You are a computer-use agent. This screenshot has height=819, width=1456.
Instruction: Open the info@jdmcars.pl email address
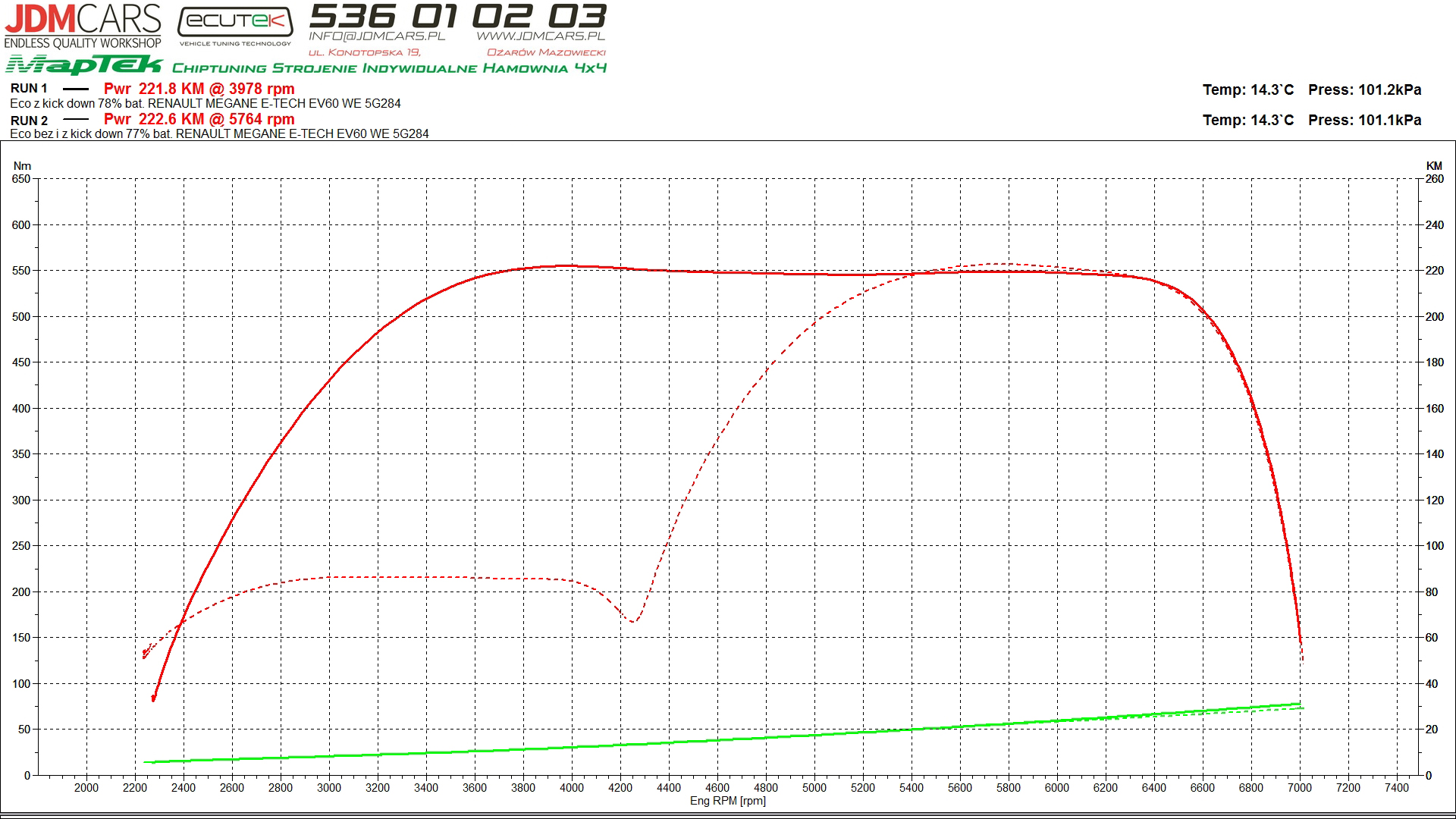(376, 36)
